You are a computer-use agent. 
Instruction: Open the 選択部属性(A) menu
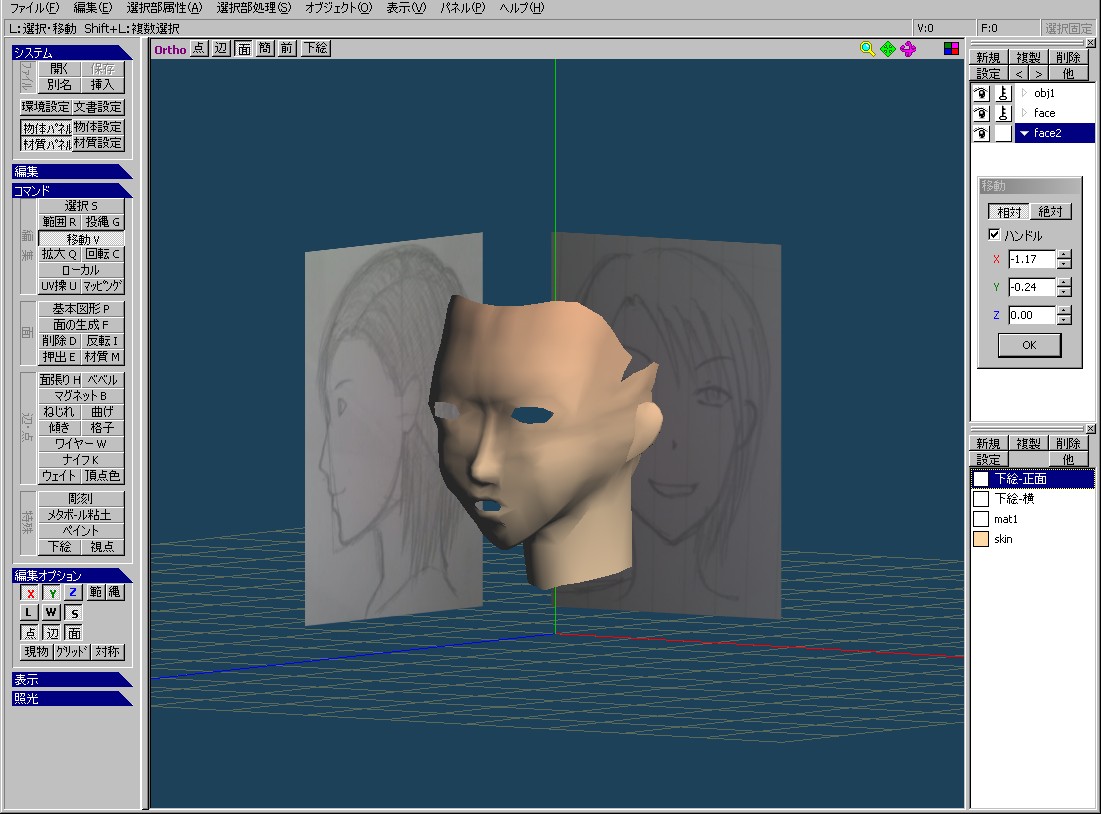pyautogui.click(x=164, y=8)
